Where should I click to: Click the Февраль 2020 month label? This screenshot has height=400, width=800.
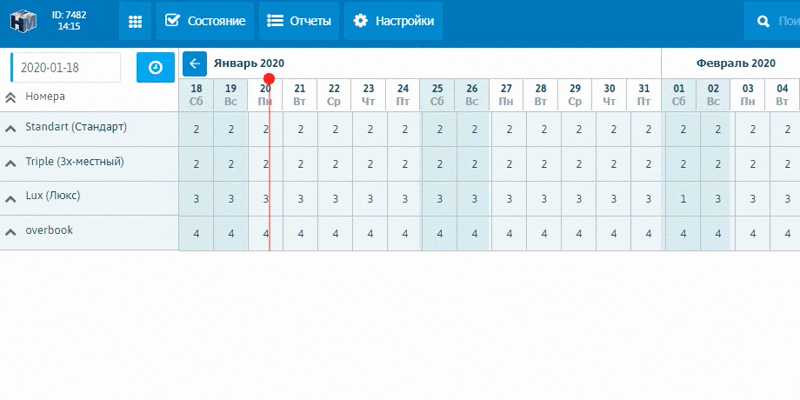point(736,63)
